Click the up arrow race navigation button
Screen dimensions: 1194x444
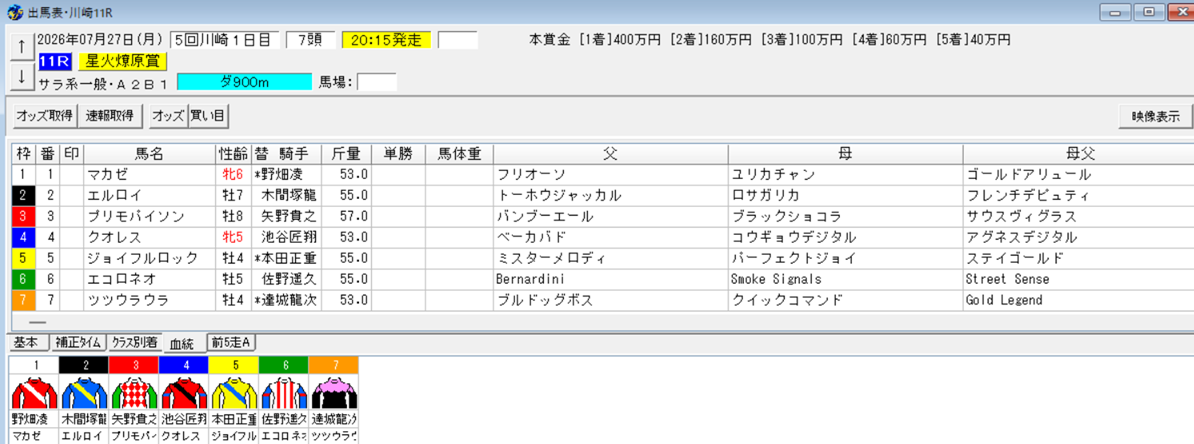coord(21,47)
